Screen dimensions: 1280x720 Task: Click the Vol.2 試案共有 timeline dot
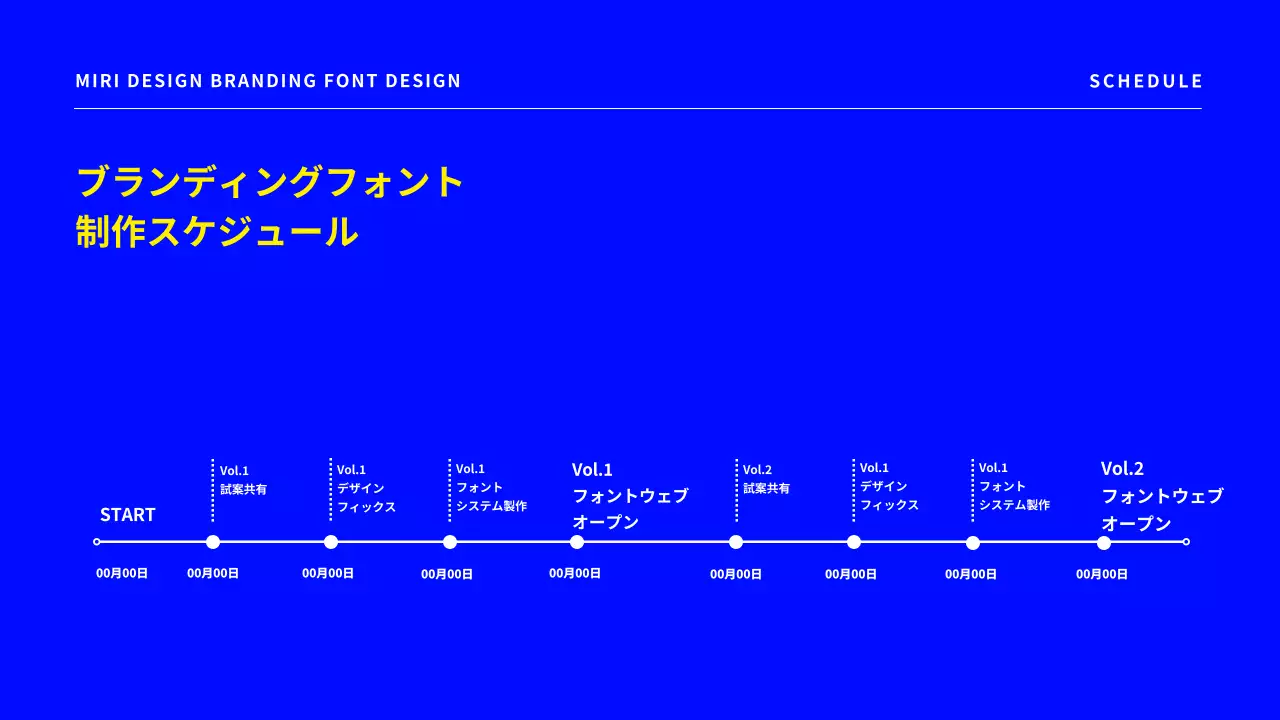click(x=735, y=542)
